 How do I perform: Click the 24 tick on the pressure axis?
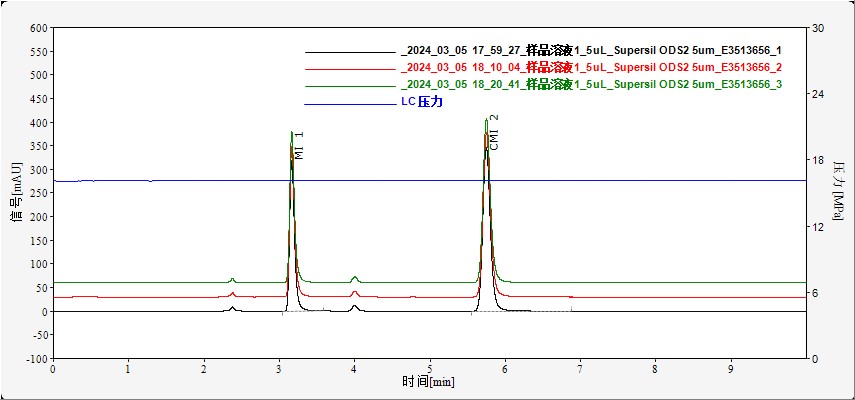(817, 94)
